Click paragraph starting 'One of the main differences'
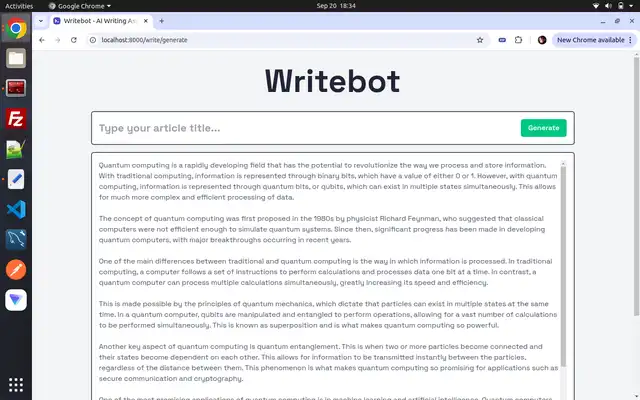 (325, 272)
